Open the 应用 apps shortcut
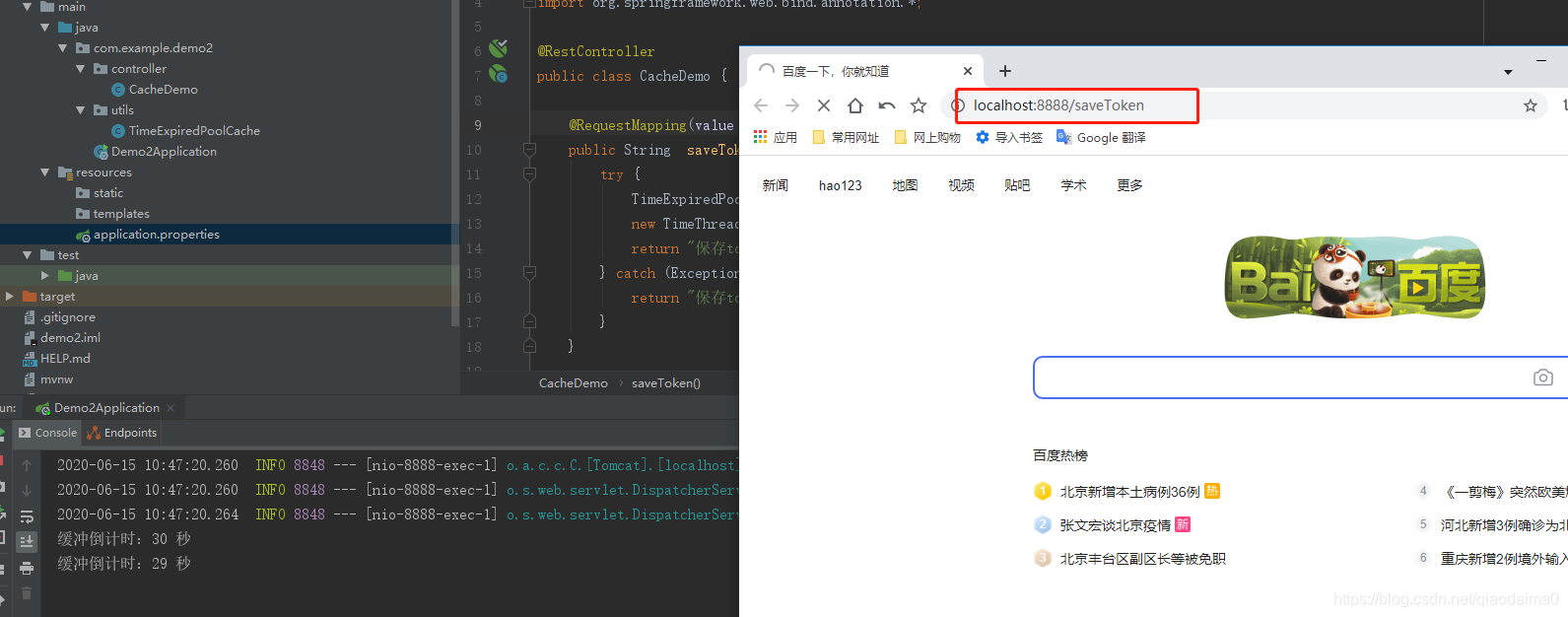This screenshot has height=617, width=1568. tap(776, 137)
